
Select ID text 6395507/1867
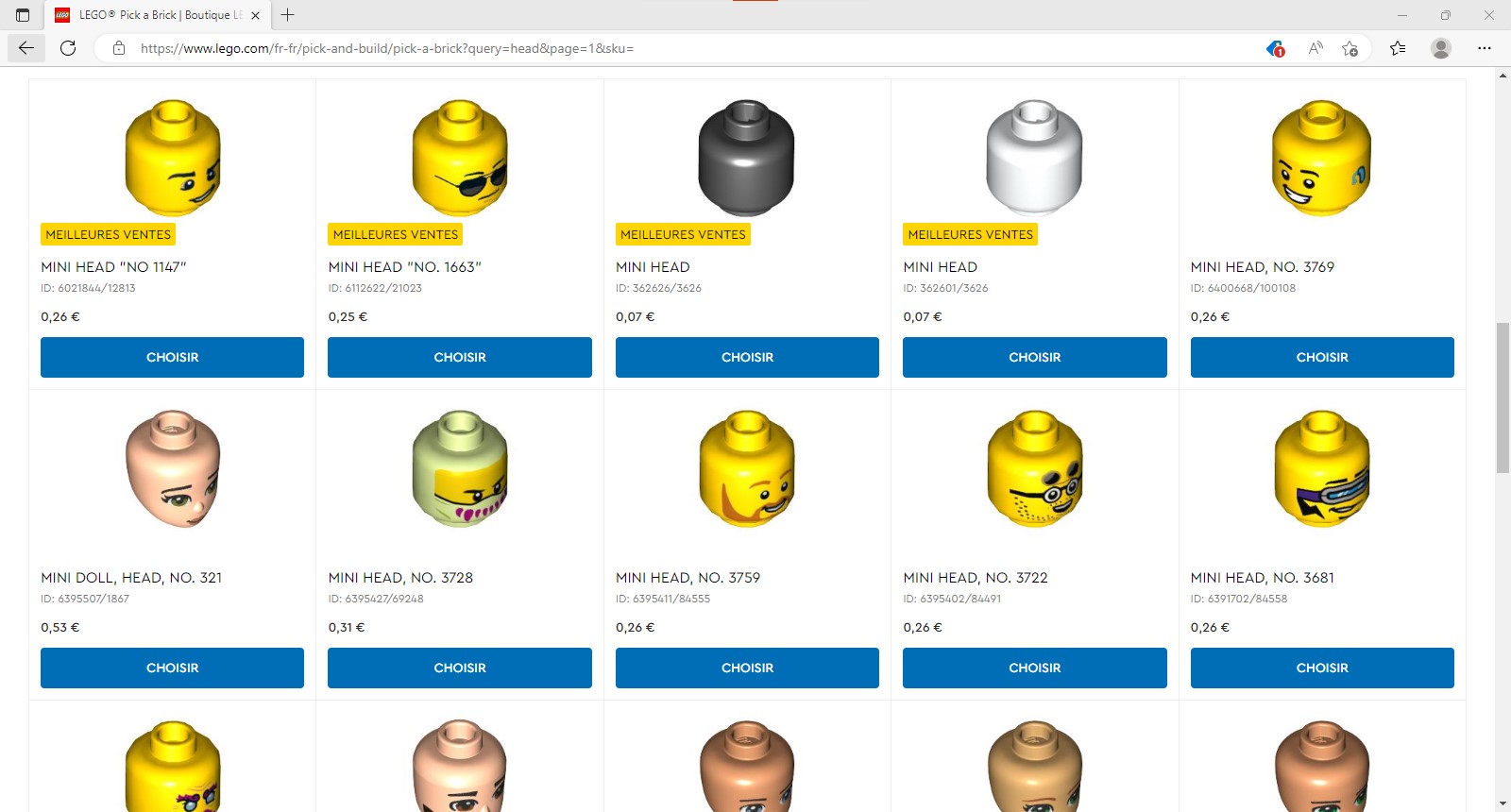click(85, 599)
